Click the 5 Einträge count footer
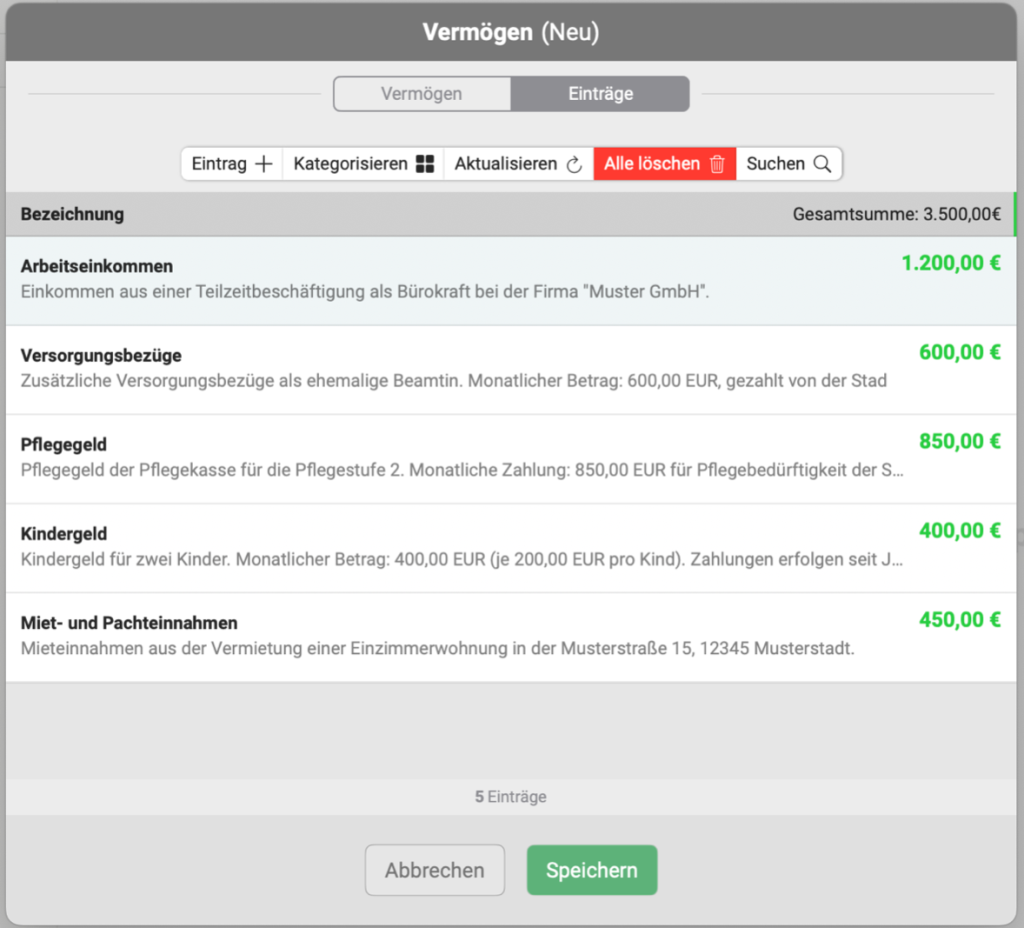1024x928 pixels. click(x=510, y=797)
